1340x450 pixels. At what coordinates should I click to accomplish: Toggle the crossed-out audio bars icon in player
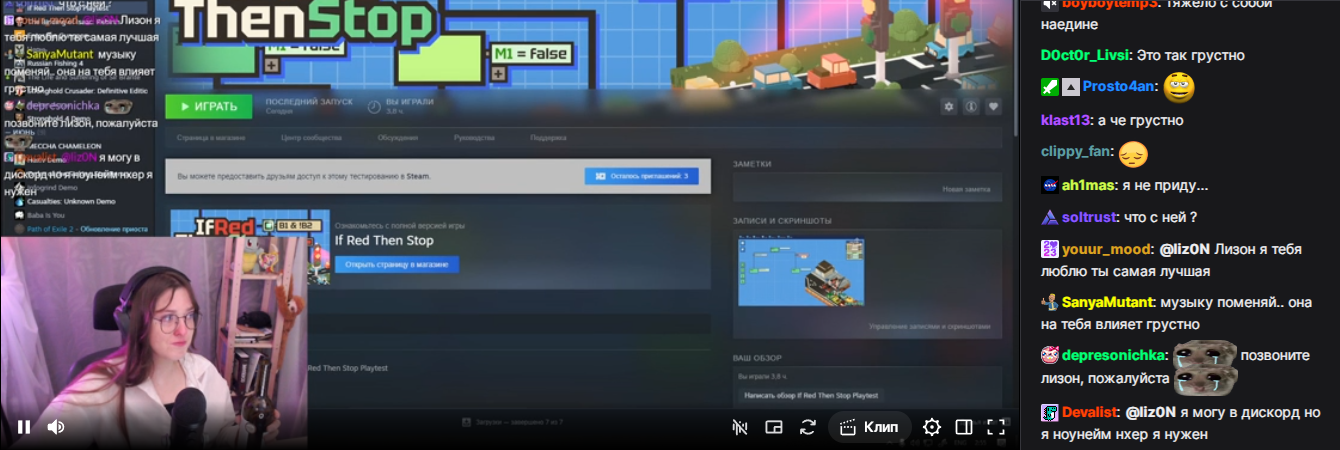click(740, 427)
